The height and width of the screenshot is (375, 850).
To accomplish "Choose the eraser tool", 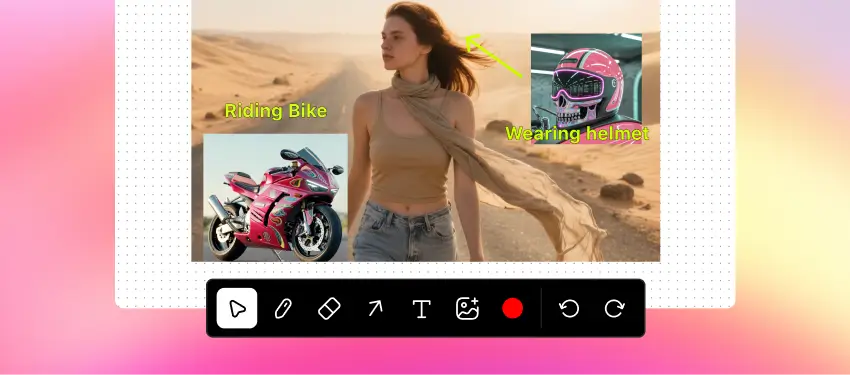I will pyautogui.click(x=329, y=308).
